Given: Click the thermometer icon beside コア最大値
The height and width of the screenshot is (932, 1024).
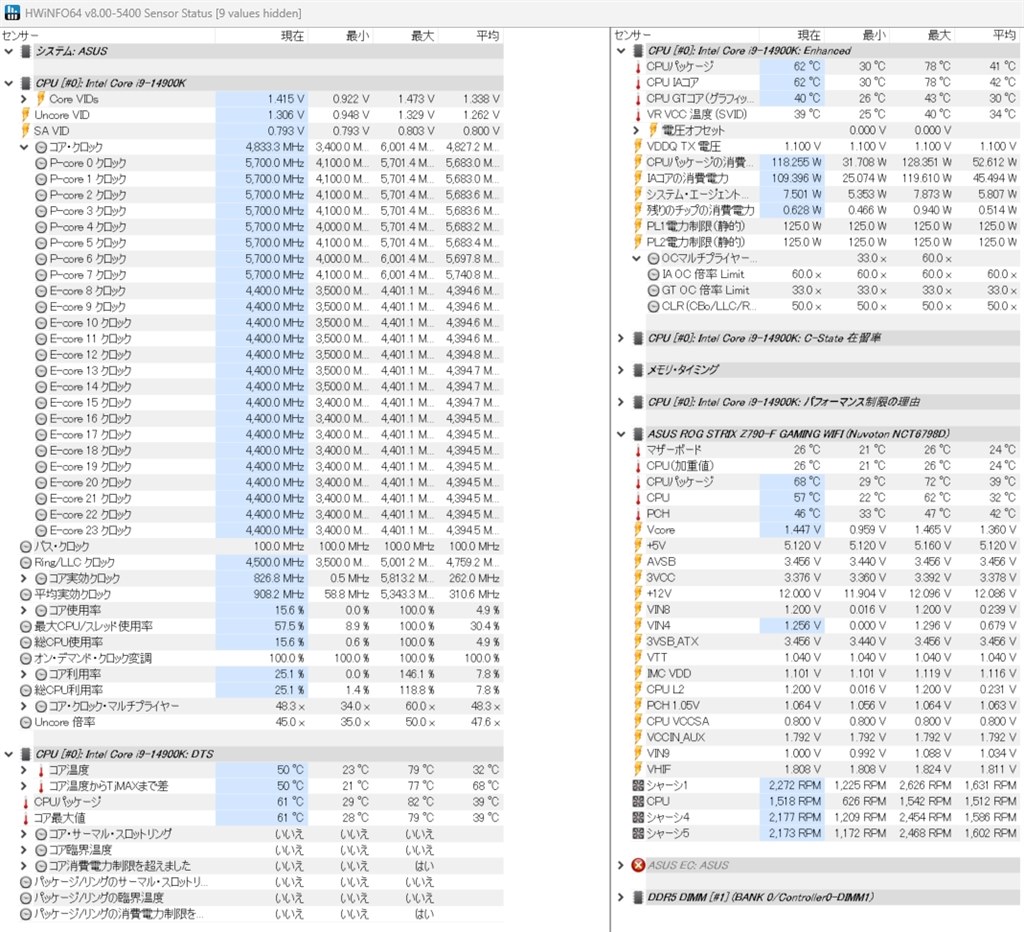Looking at the screenshot, I should click(26, 818).
